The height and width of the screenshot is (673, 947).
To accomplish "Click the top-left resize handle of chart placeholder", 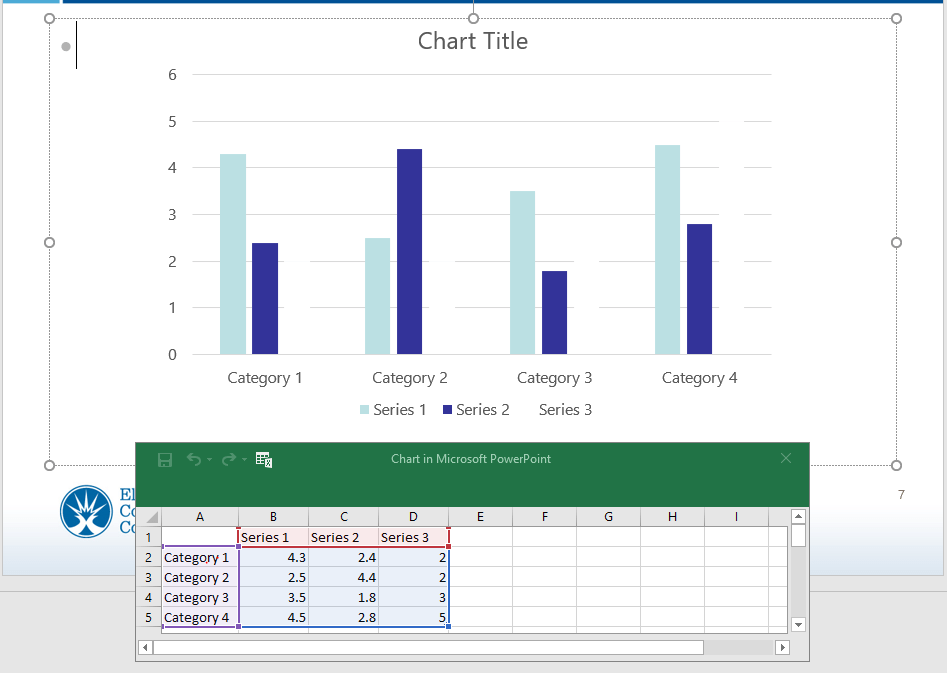I will (x=50, y=19).
